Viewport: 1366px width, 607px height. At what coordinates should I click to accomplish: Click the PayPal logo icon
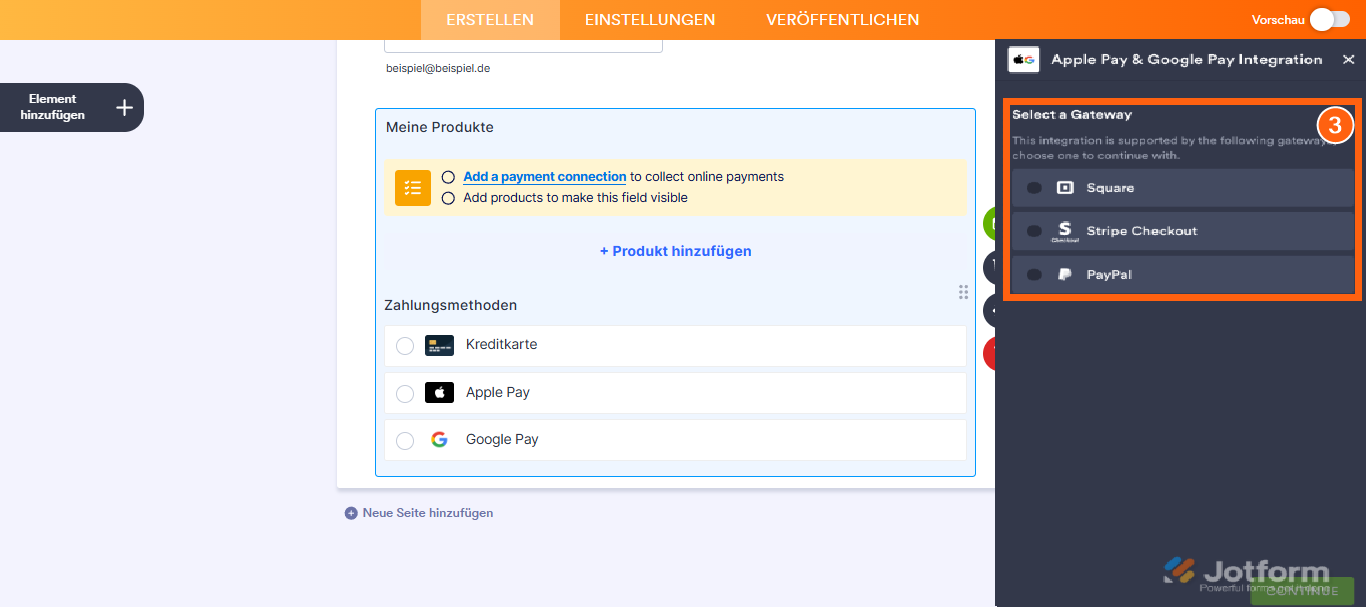tap(1065, 274)
